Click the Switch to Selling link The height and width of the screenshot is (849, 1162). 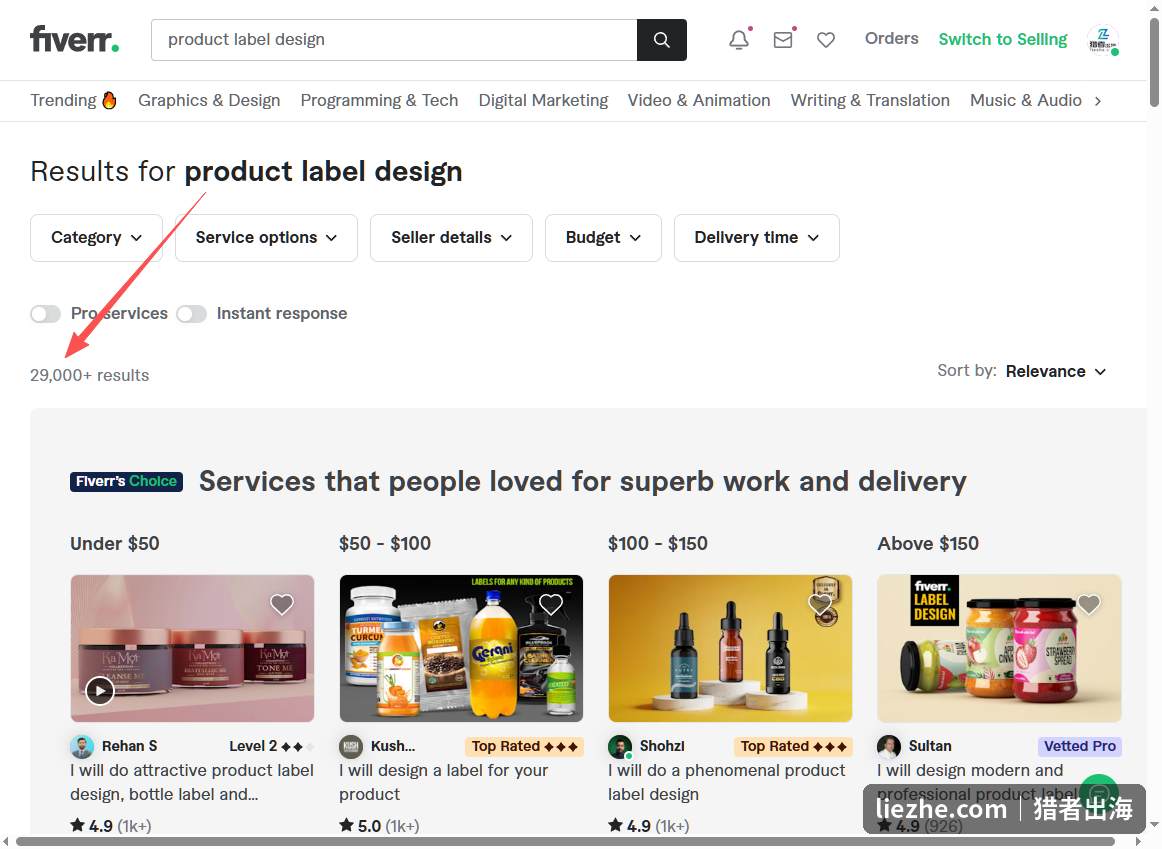click(1003, 39)
